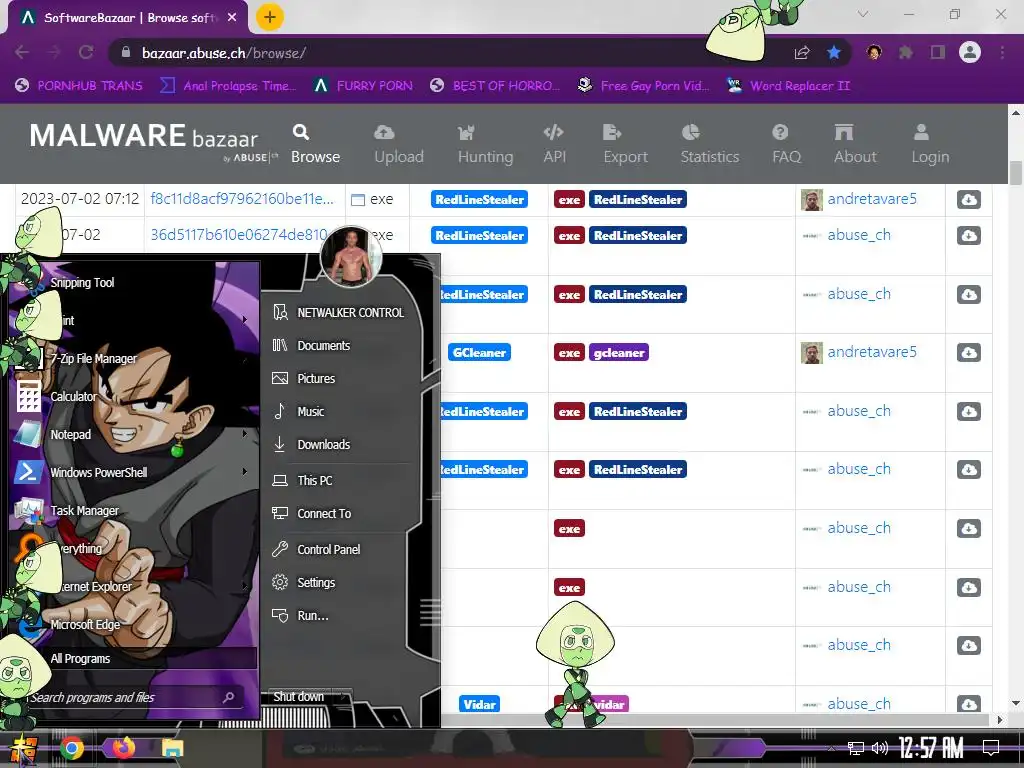Open 7-Zip File Manager from start menu
1024x768 pixels.
point(93,359)
